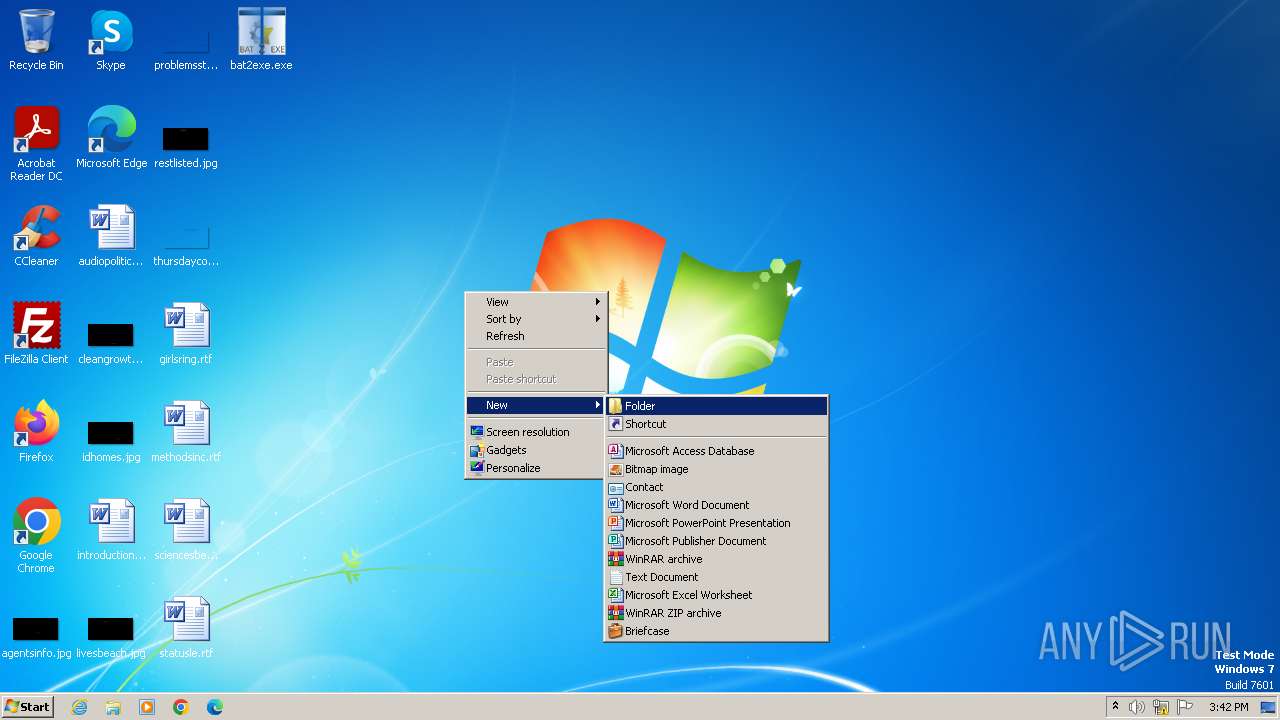Open Chrome from the taskbar
Image resolution: width=1280 pixels, height=720 pixels.
(181, 707)
